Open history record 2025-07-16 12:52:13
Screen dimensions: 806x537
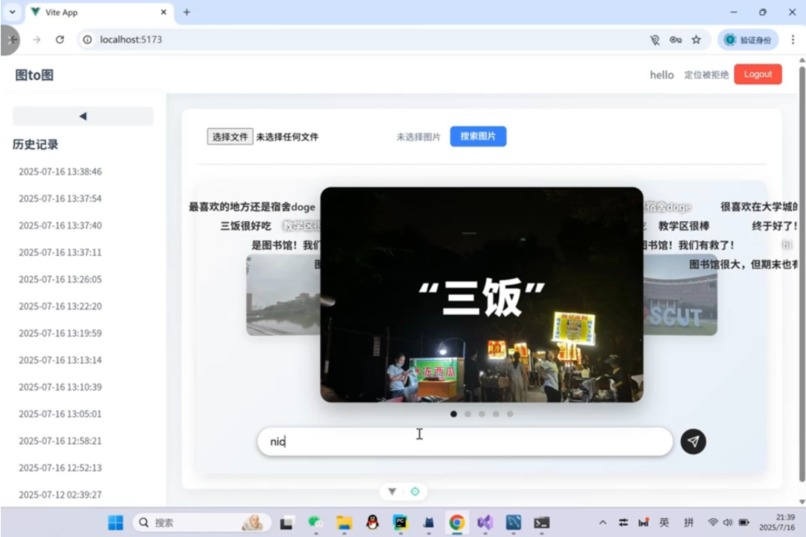point(60,468)
